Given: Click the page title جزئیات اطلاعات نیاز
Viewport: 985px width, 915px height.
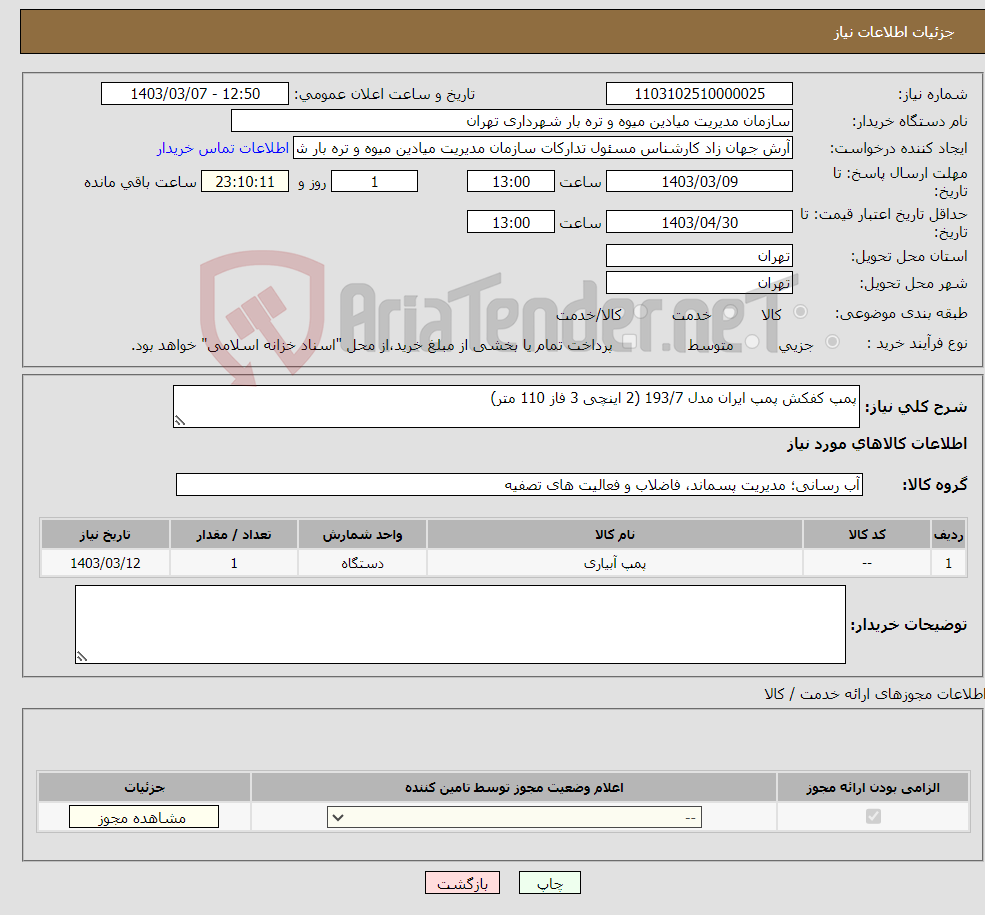Looking at the screenshot, I should (894, 32).
